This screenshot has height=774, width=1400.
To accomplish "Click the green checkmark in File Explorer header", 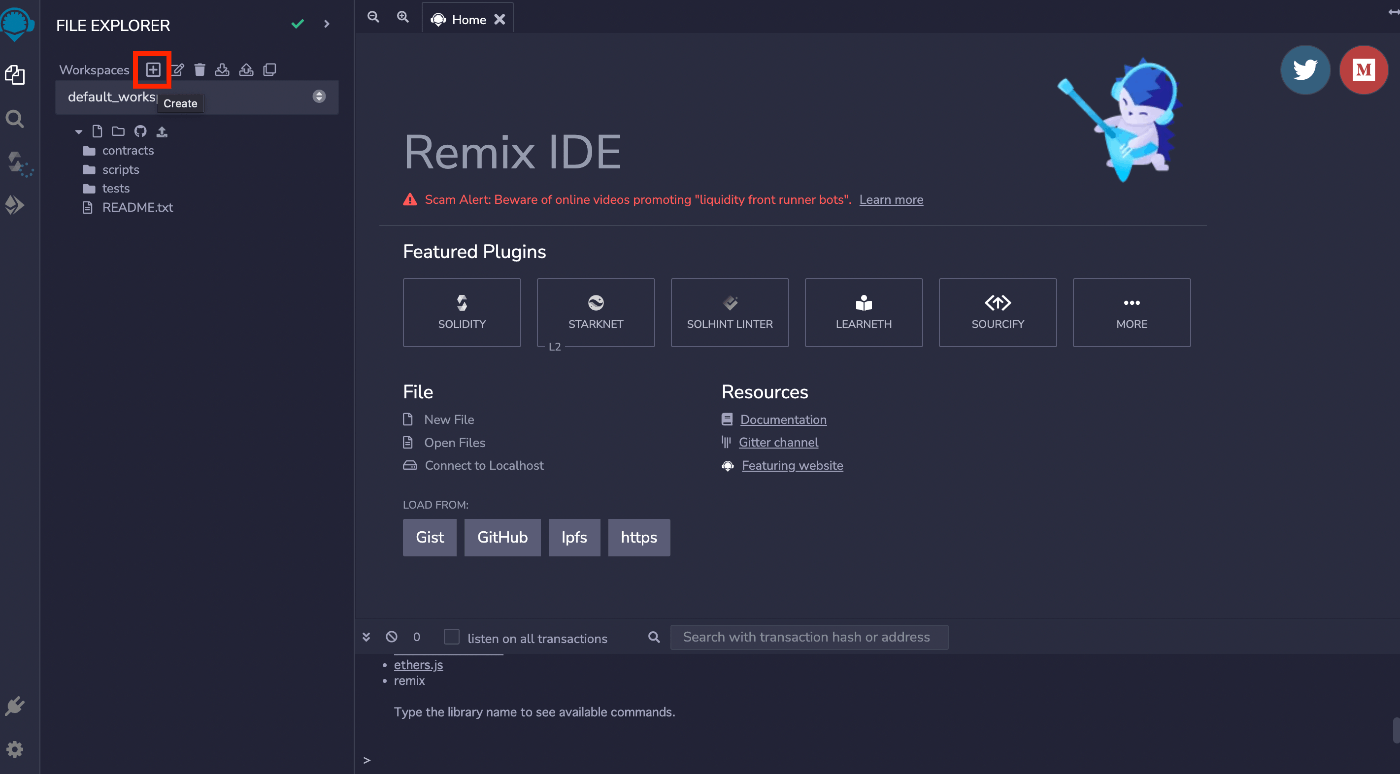I will pyautogui.click(x=297, y=24).
